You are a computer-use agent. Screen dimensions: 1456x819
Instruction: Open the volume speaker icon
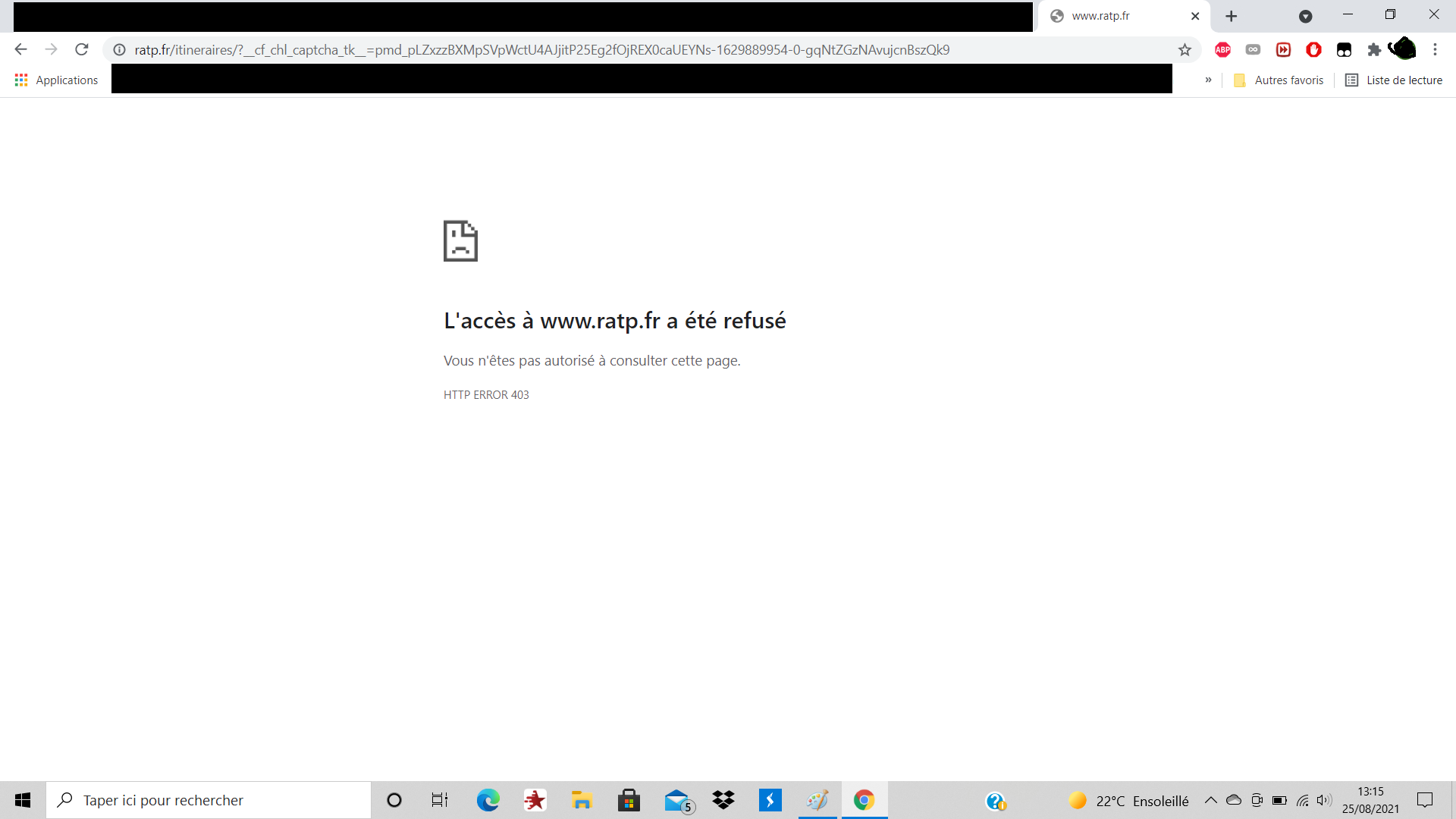pos(1324,800)
